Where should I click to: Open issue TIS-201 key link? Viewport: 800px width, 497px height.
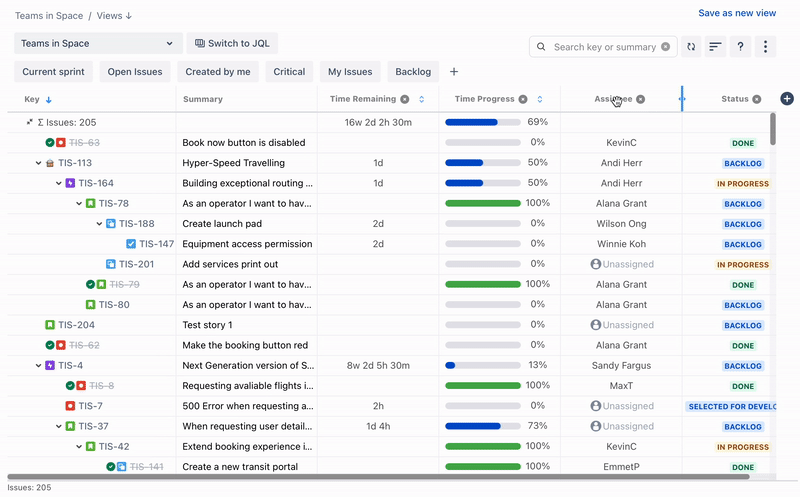pyautogui.click(x=136, y=264)
